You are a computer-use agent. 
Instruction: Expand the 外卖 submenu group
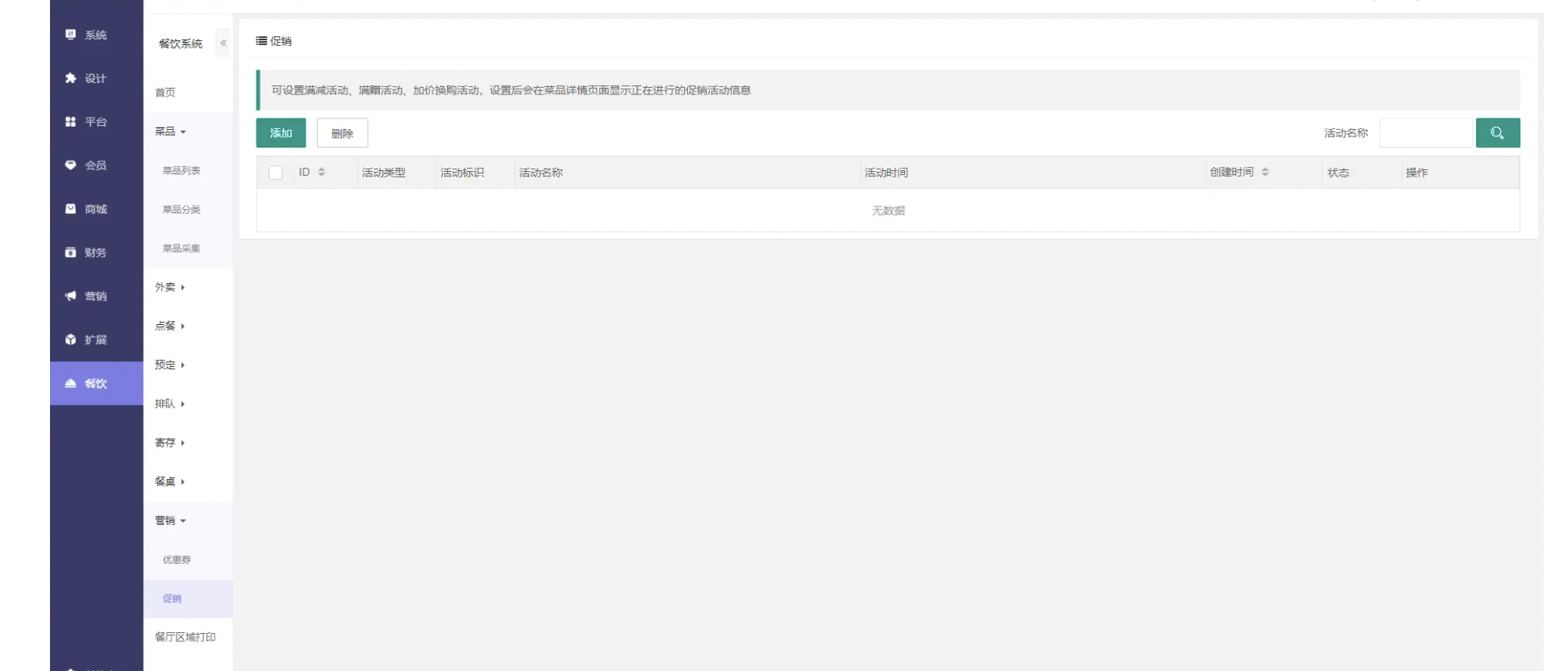pos(170,287)
